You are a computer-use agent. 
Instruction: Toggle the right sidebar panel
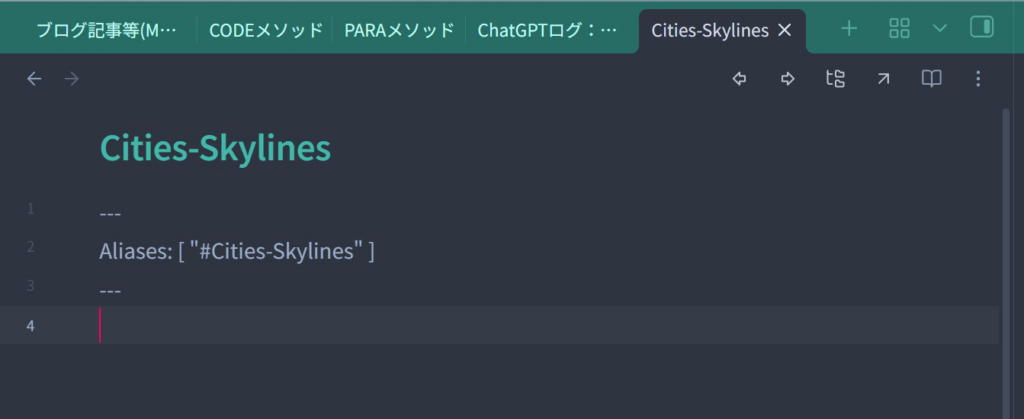click(982, 28)
